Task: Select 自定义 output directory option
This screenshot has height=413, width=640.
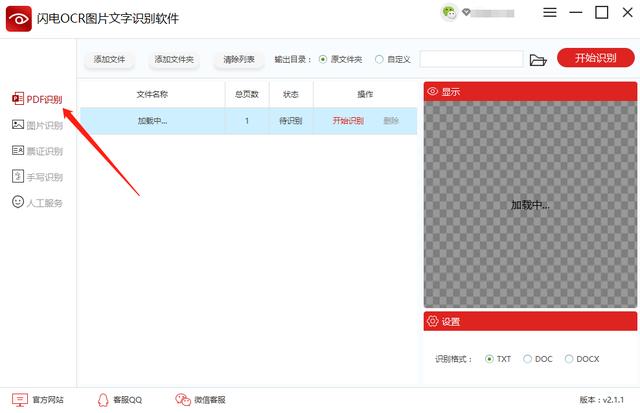Action: click(x=393, y=60)
